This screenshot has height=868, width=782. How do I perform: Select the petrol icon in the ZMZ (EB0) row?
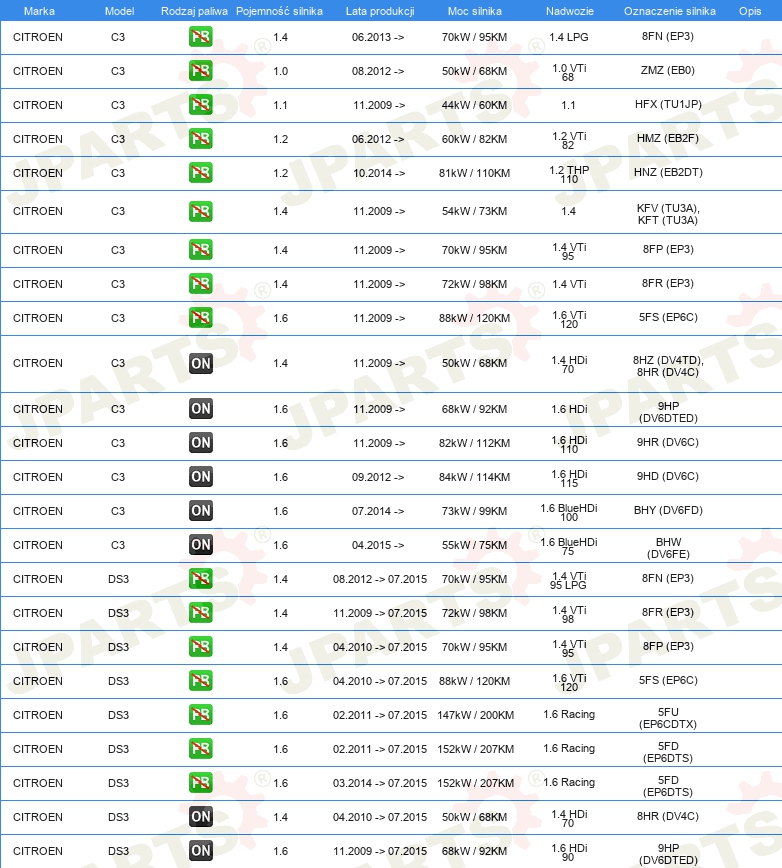(x=200, y=71)
